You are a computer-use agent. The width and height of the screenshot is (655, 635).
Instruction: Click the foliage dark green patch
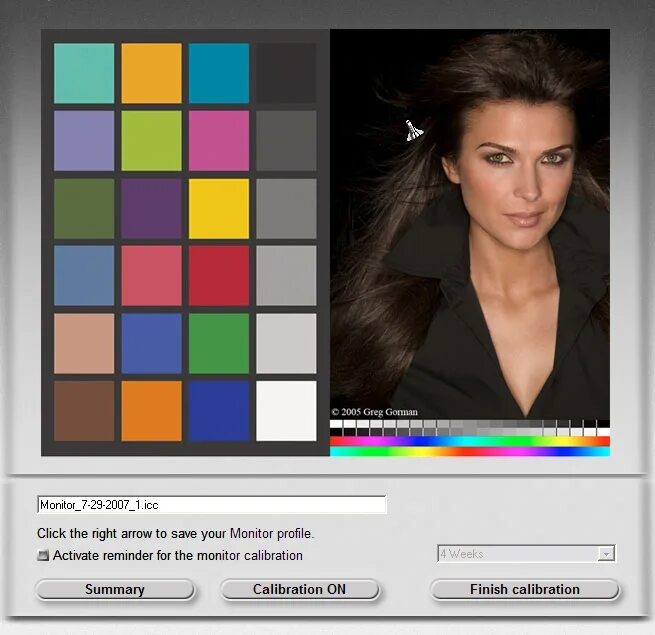coord(84,208)
